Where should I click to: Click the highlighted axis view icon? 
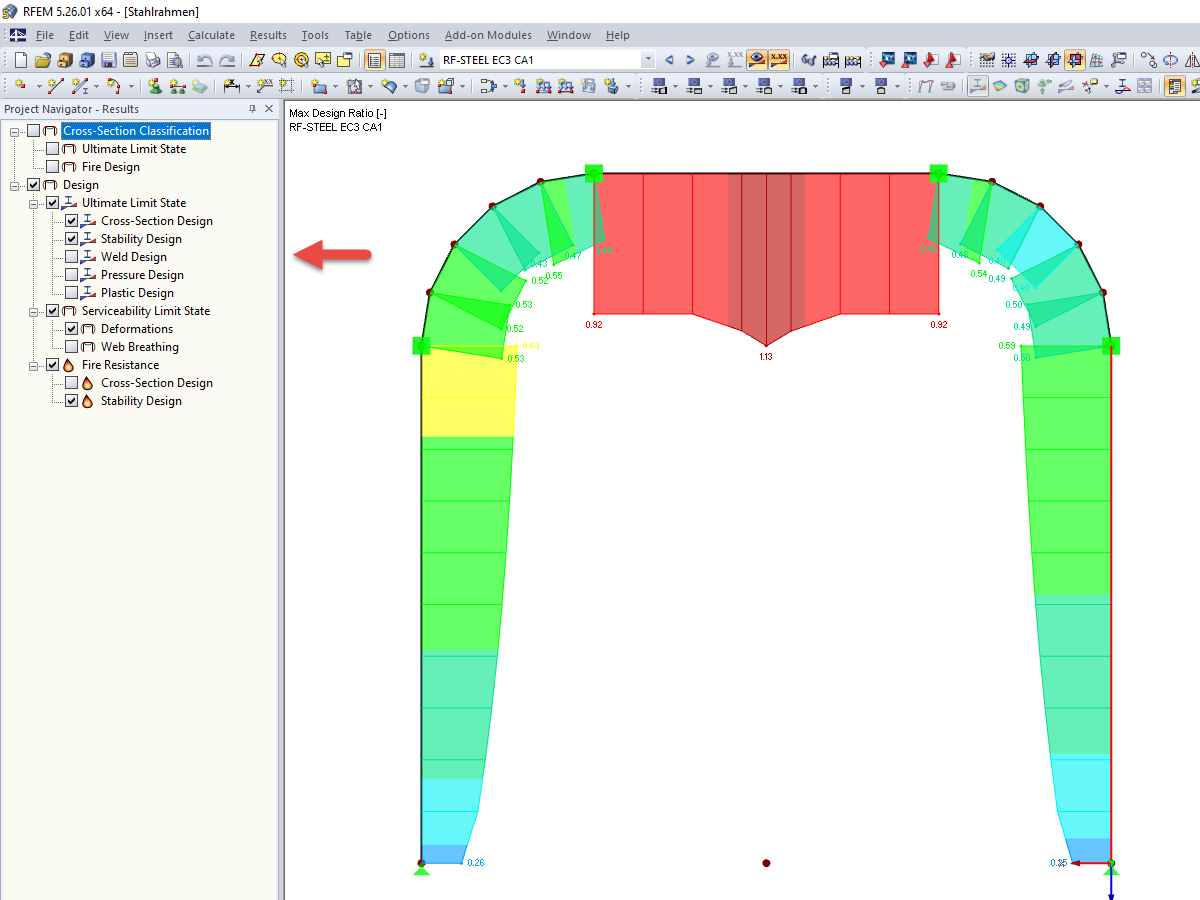1076,60
